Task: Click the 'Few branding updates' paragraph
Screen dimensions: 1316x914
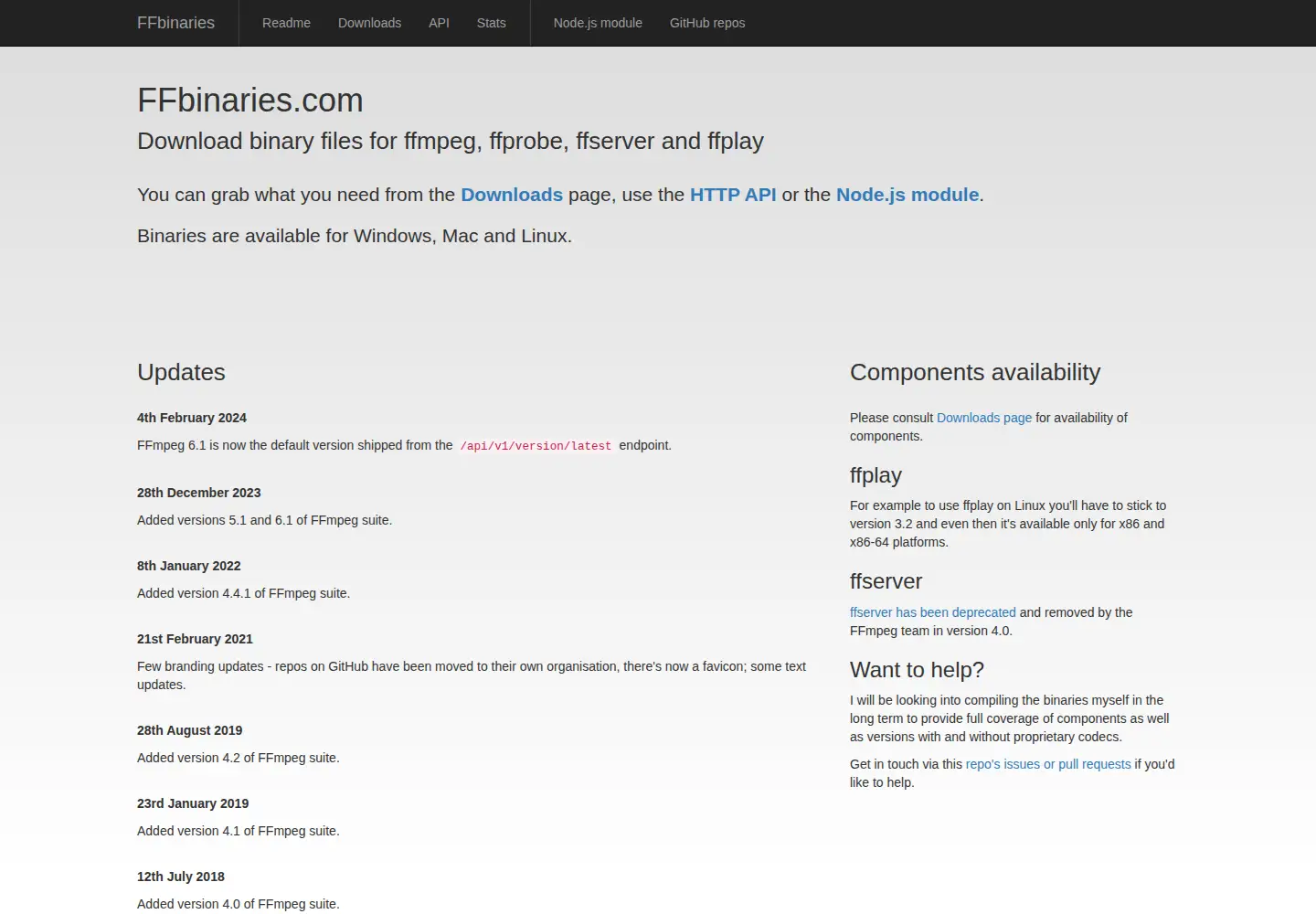Action: tap(472, 675)
